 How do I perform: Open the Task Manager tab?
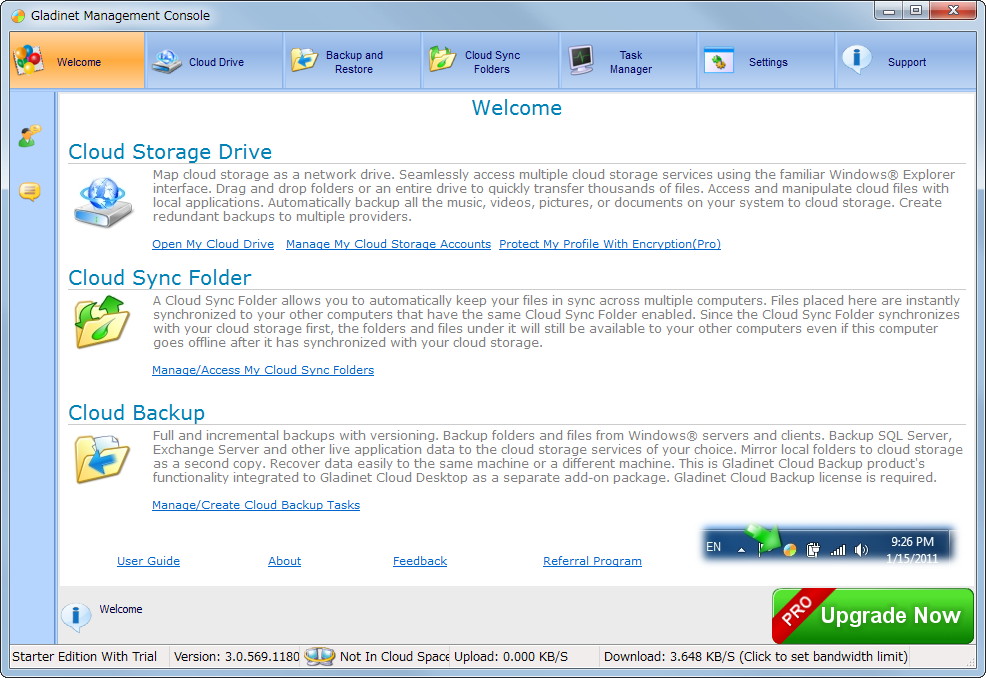click(627, 60)
